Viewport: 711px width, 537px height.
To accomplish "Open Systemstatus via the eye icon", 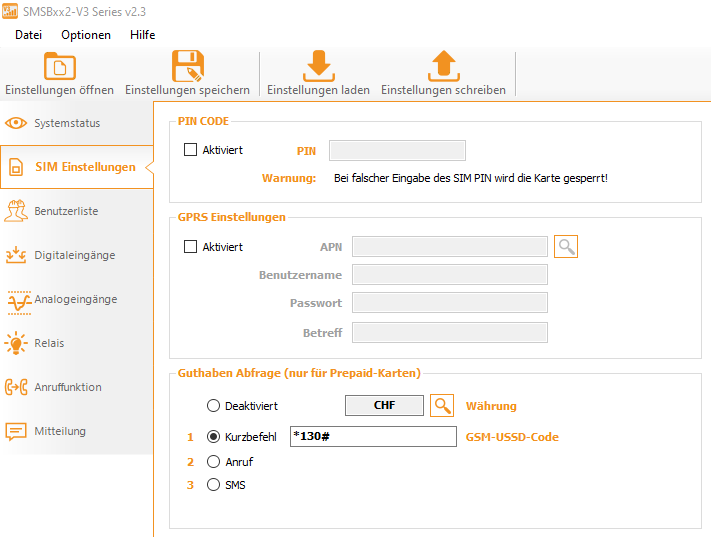I will pos(17,123).
